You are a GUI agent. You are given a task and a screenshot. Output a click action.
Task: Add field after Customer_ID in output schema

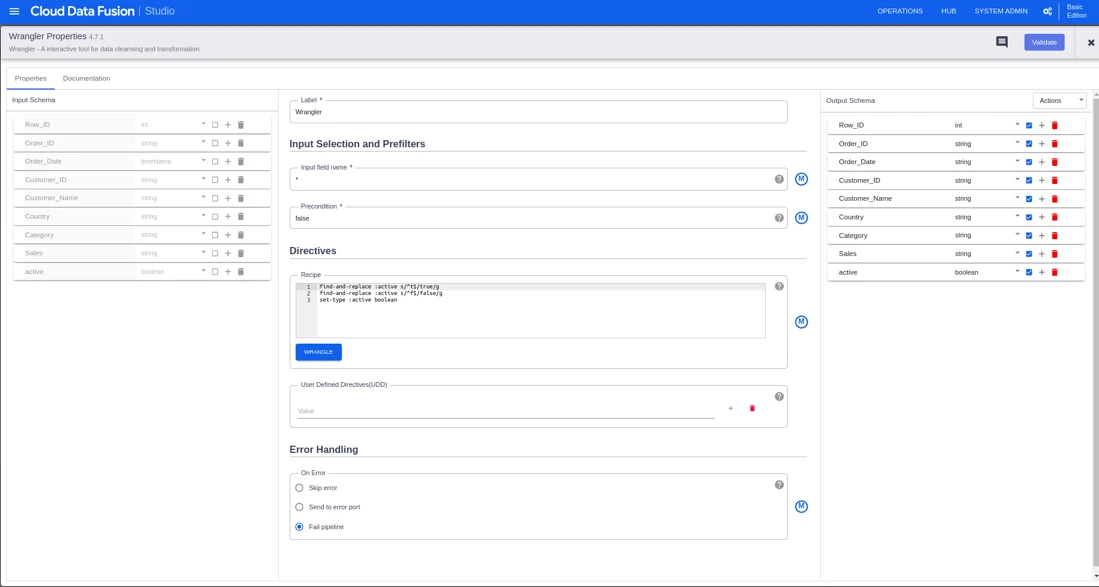[1042, 181]
